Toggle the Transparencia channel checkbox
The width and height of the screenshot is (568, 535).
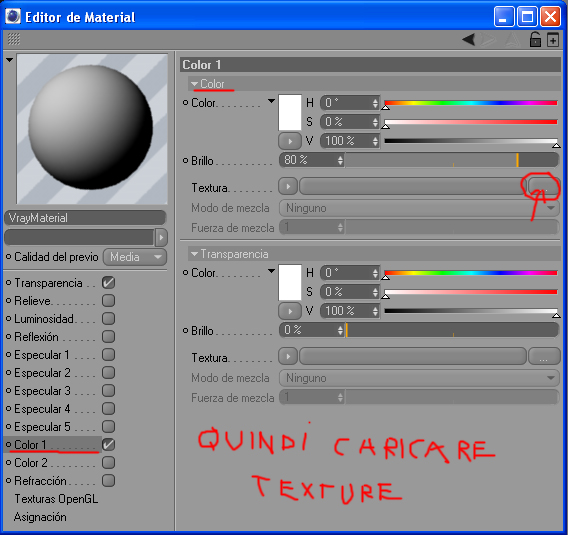(x=108, y=283)
